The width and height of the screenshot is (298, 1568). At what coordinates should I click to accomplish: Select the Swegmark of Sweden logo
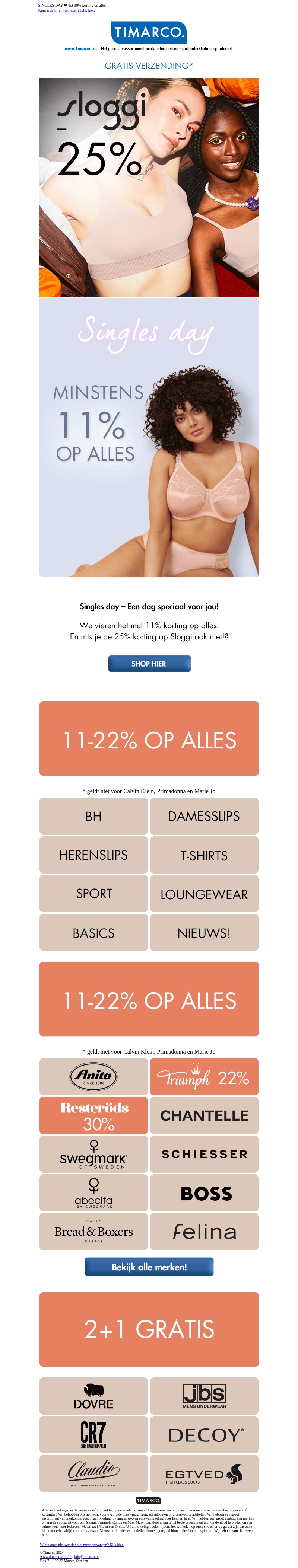[x=93, y=1154]
